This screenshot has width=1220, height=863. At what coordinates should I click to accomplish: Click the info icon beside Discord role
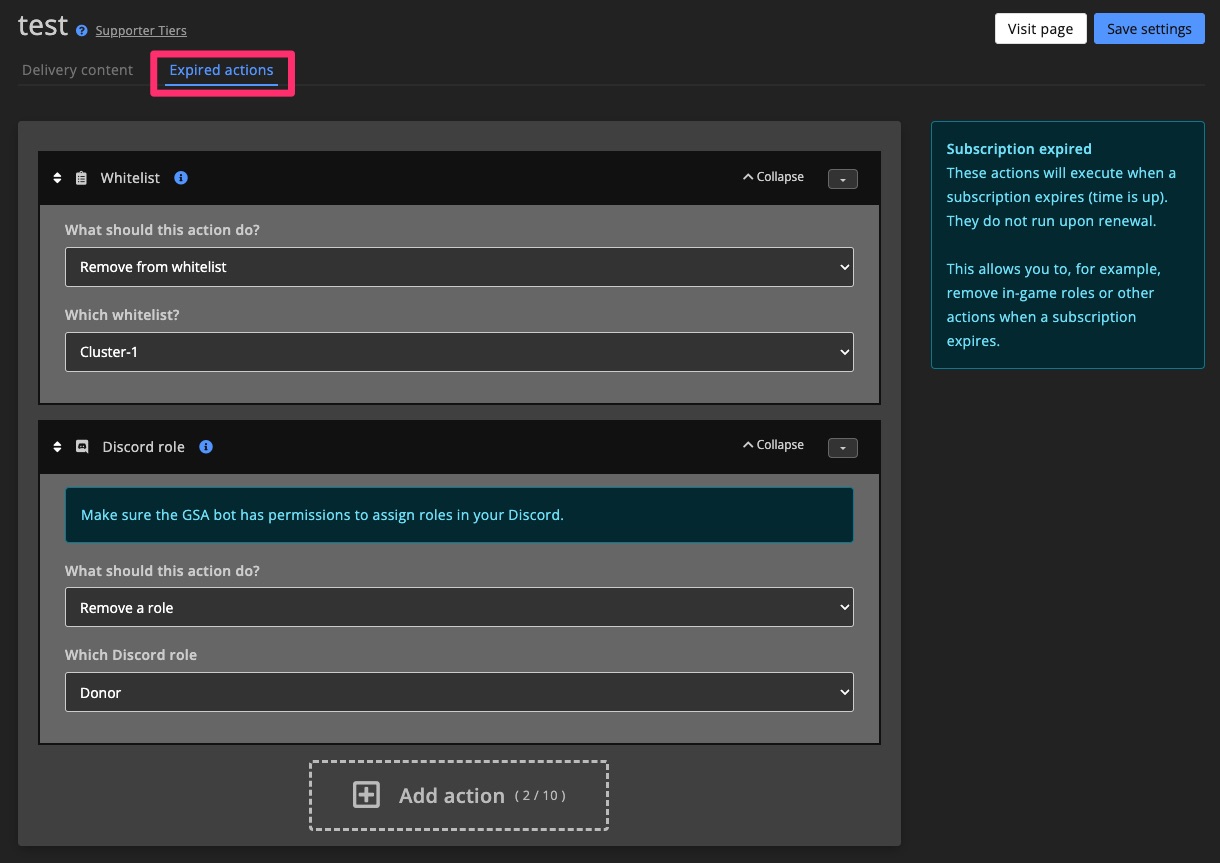click(x=206, y=447)
